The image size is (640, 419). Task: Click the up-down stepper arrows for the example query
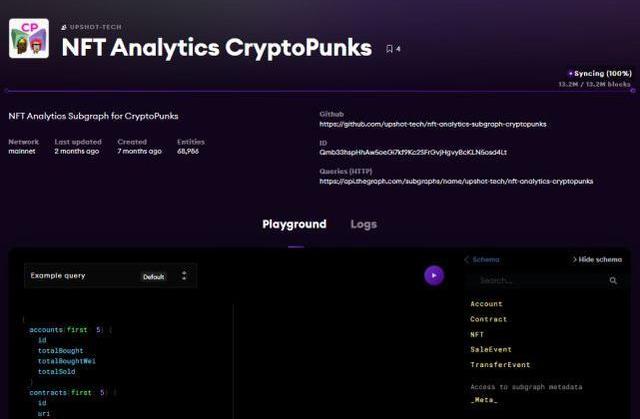point(184,275)
